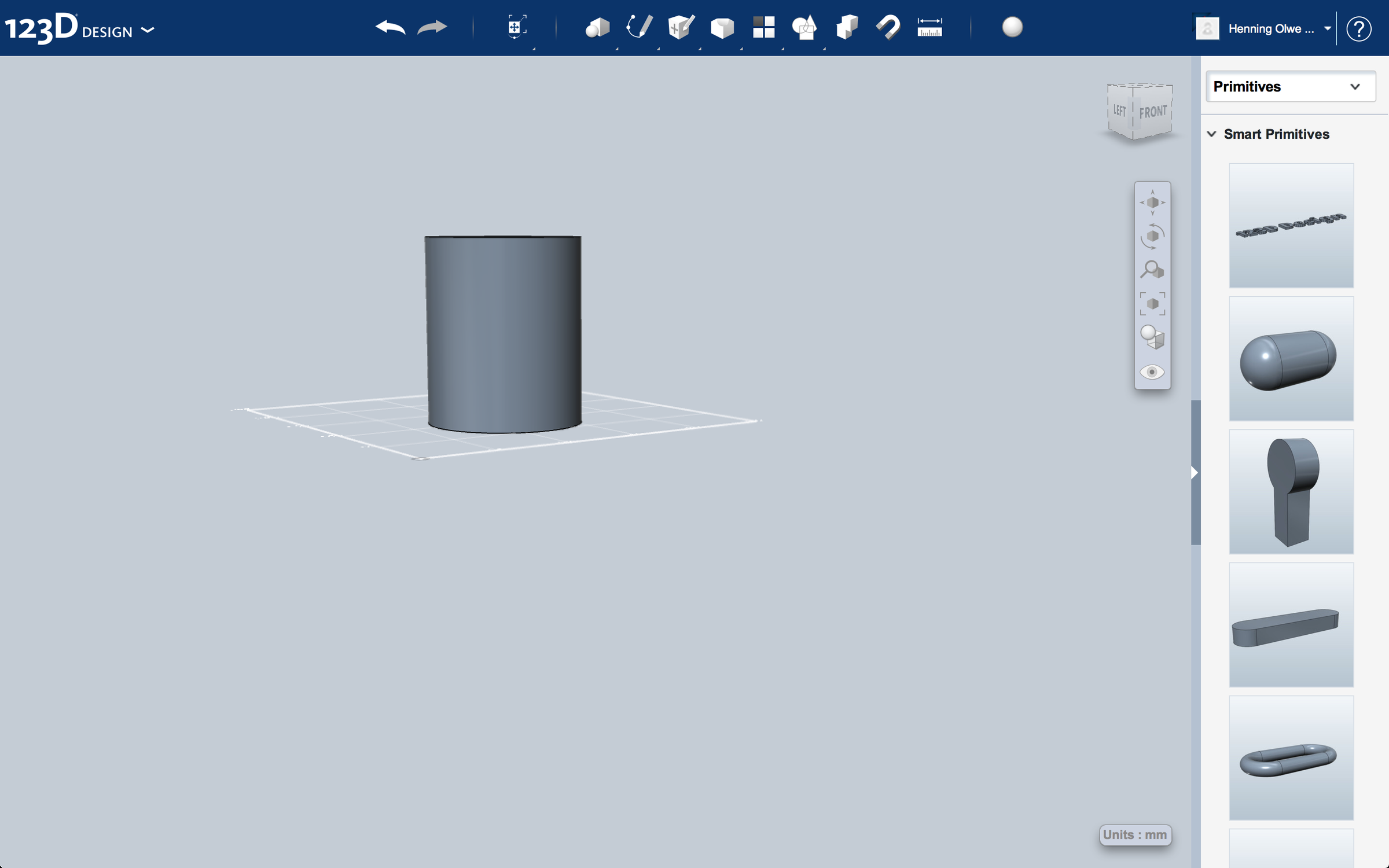Activate the Snap magnet tool
1389x868 pixels.
coord(888,27)
